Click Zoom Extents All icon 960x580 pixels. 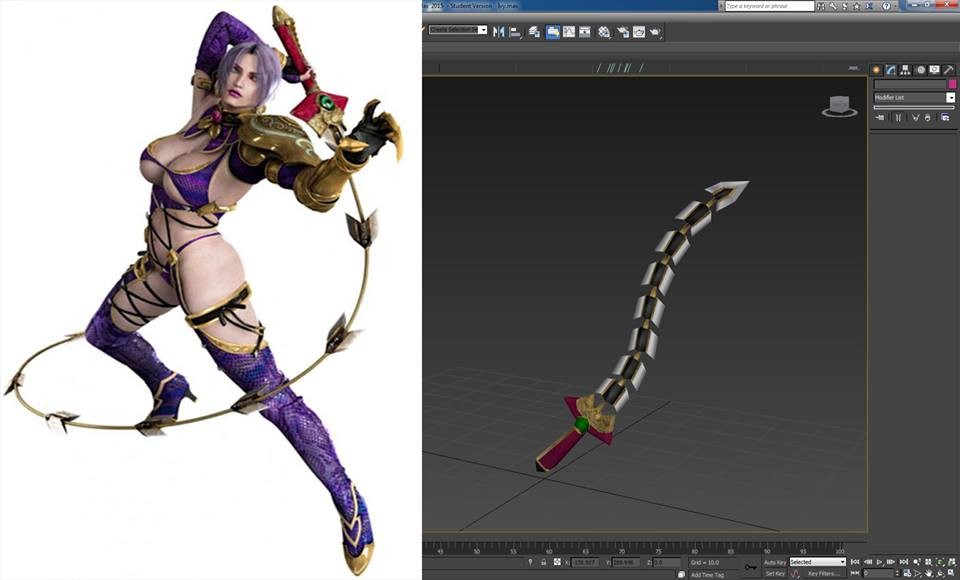951,562
